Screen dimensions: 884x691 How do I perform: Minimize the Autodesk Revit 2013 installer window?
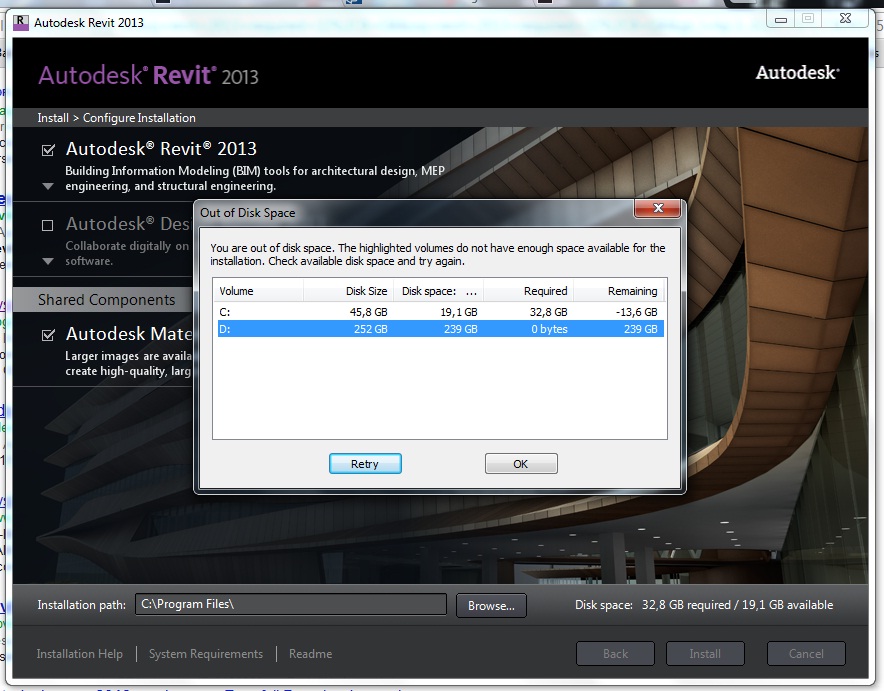point(781,19)
